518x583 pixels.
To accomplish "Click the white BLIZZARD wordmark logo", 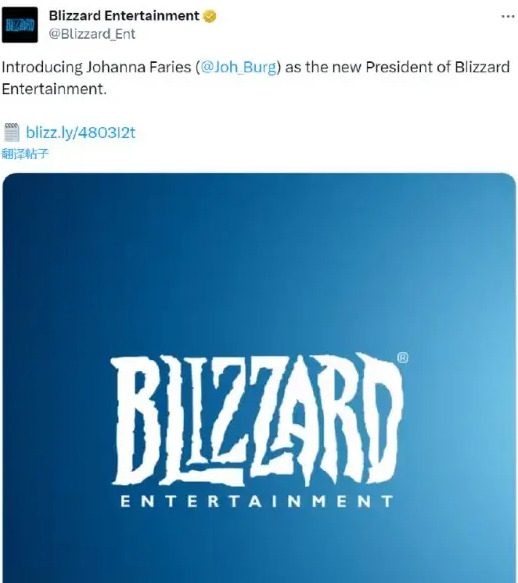I will (x=259, y=419).
